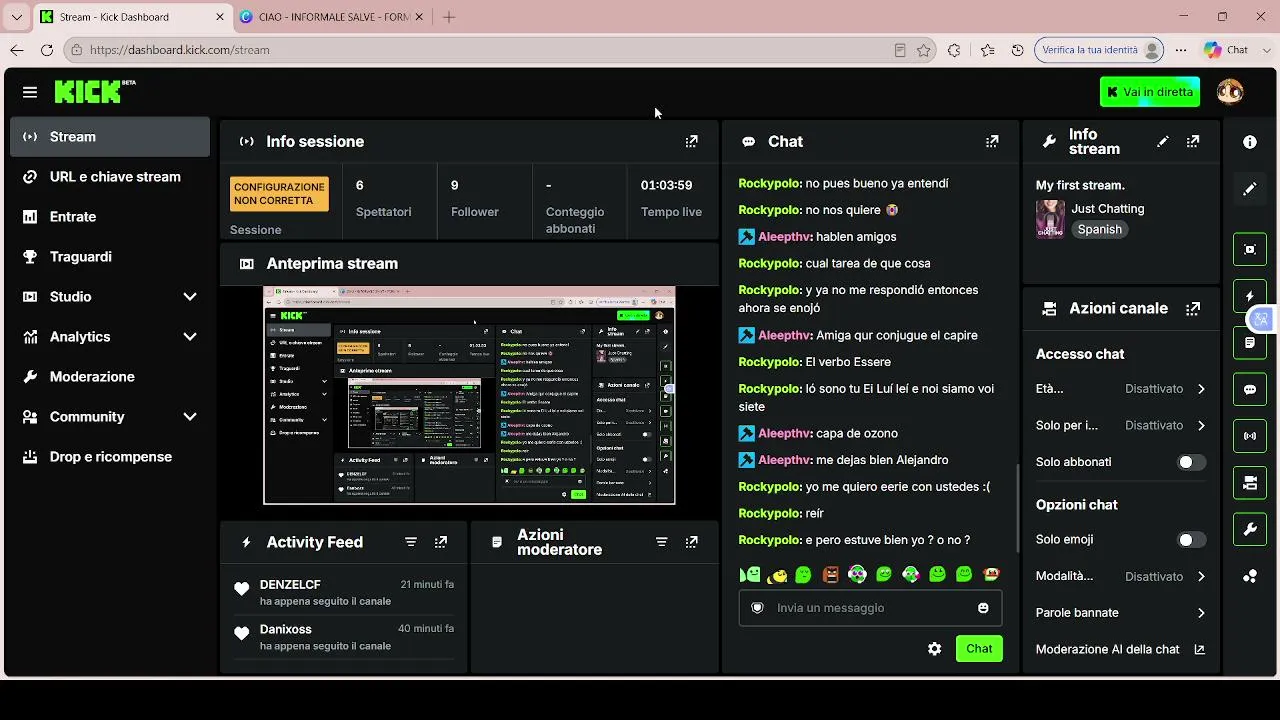The image size is (1280, 720).
Task: Open Copilot Chat in the browser toolbar
Action: [x=1227, y=50]
